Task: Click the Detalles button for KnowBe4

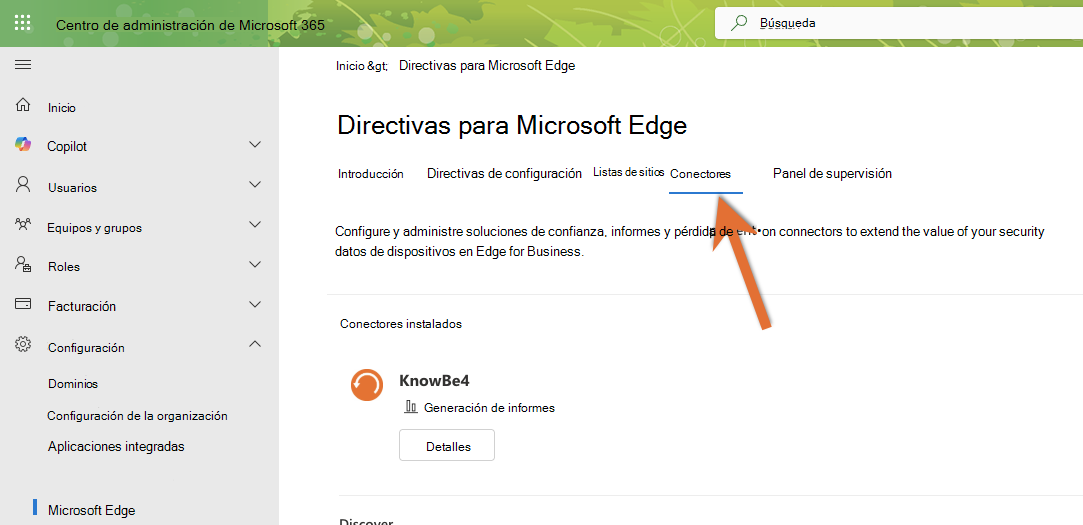Action: tap(447, 446)
